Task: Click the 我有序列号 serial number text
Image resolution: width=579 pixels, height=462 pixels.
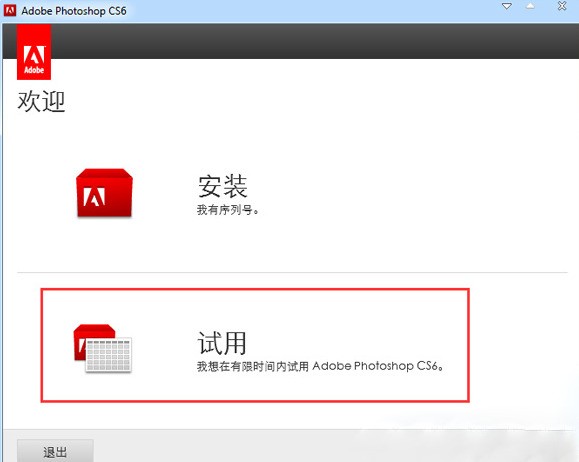Action: [x=228, y=210]
